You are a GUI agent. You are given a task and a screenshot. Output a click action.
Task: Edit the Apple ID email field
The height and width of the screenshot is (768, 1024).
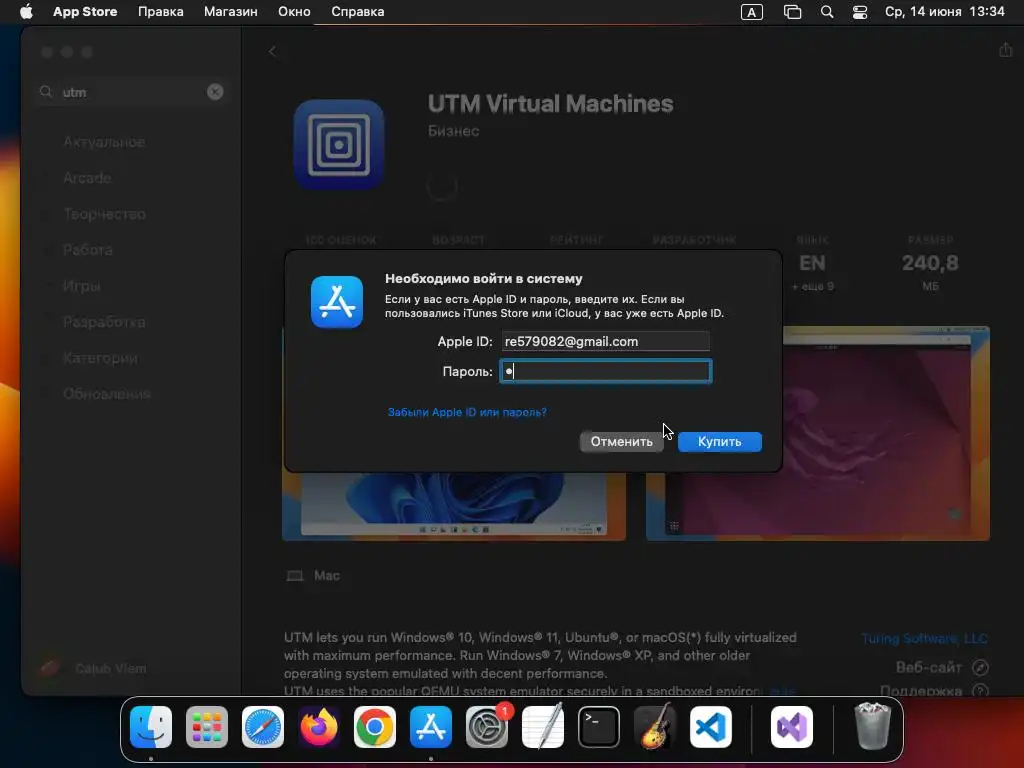tap(605, 342)
